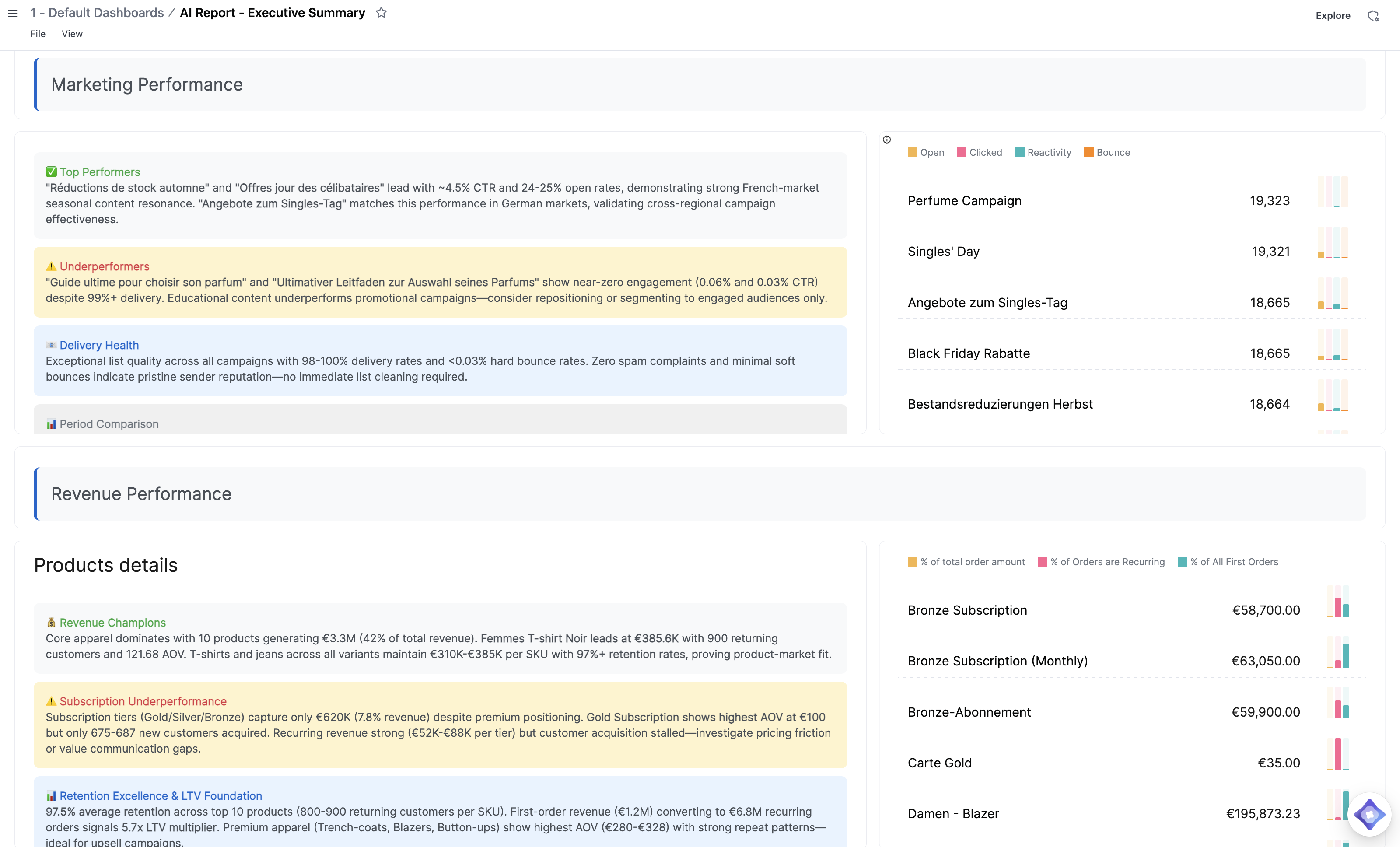Click the Explore link
1400x847 pixels.
(x=1333, y=15)
